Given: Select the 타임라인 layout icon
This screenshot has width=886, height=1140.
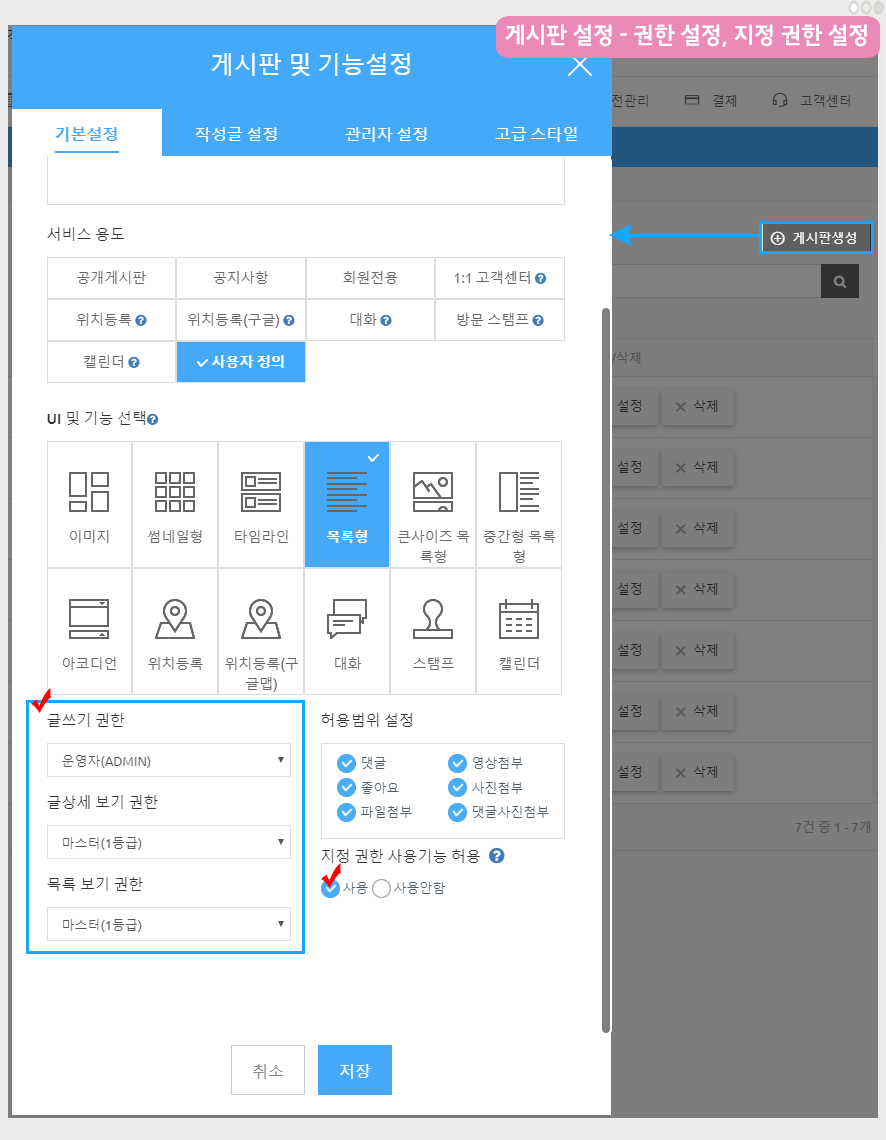Looking at the screenshot, I should pyautogui.click(x=261, y=492).
